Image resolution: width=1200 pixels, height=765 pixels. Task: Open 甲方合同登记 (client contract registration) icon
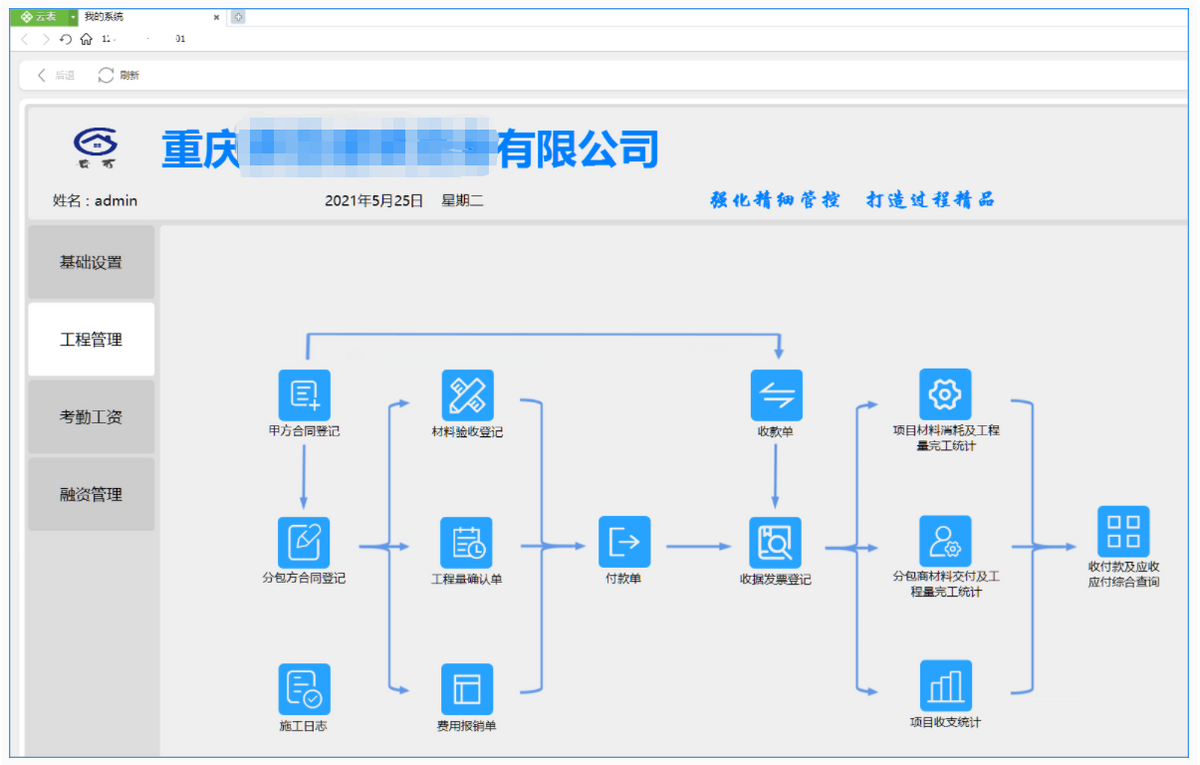coord(304,394)
